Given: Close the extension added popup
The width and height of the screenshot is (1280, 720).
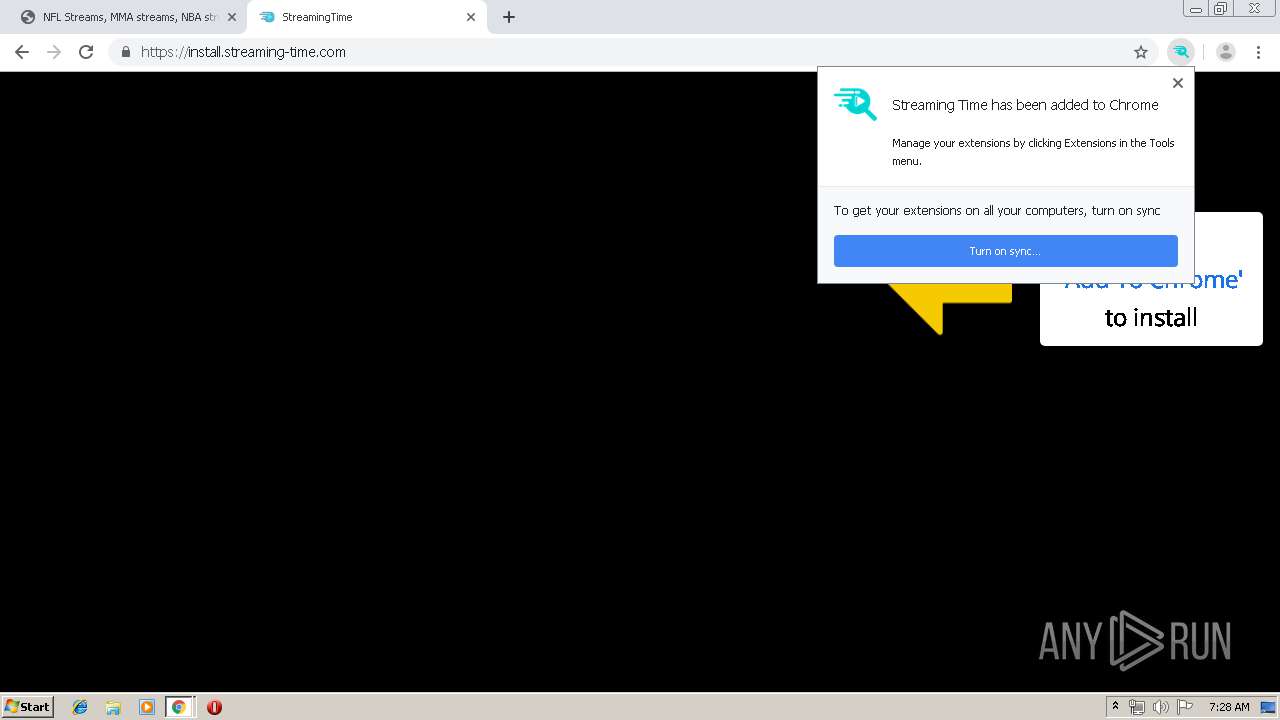Looking at the screenshot, I should [1178, 83].
